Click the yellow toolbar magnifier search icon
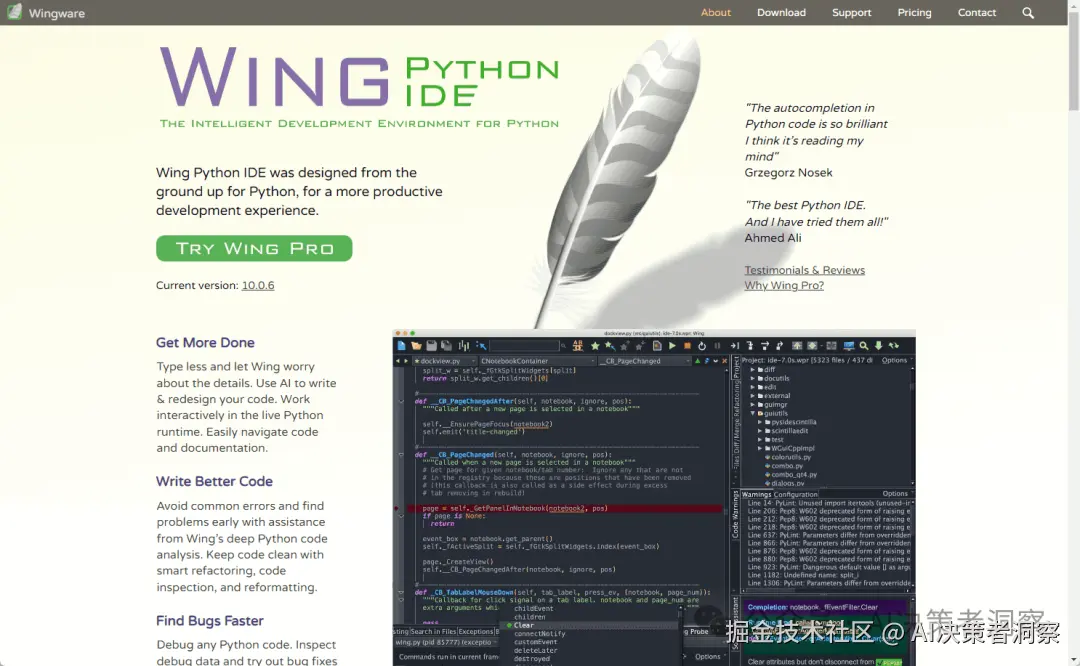Screen dimensions: 1080x666 click(x=864, y=346)
